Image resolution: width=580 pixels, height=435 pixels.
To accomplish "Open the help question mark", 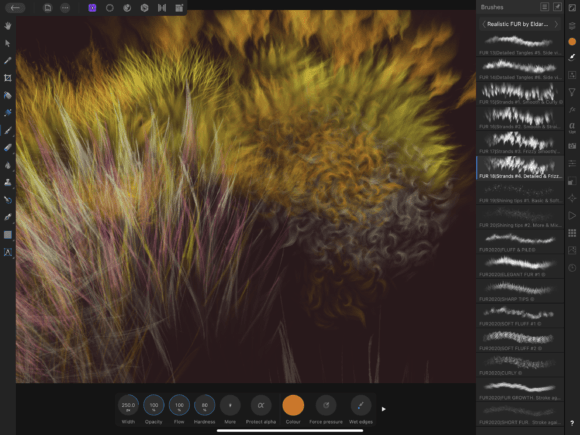I will click(572, 423).
